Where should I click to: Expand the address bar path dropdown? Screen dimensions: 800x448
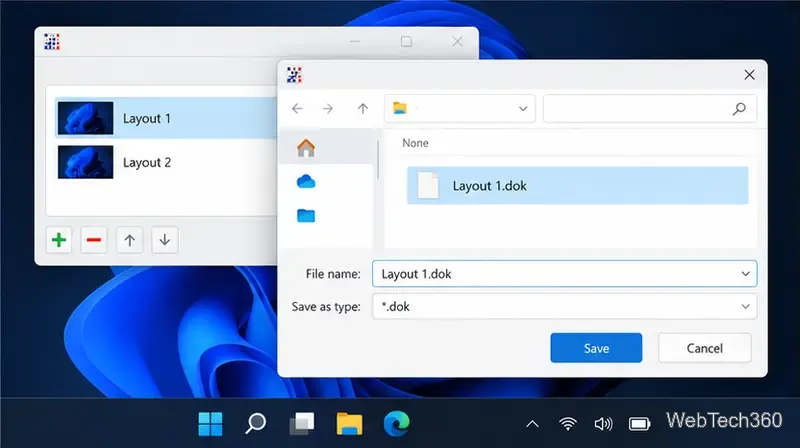[x=523, y=109]
